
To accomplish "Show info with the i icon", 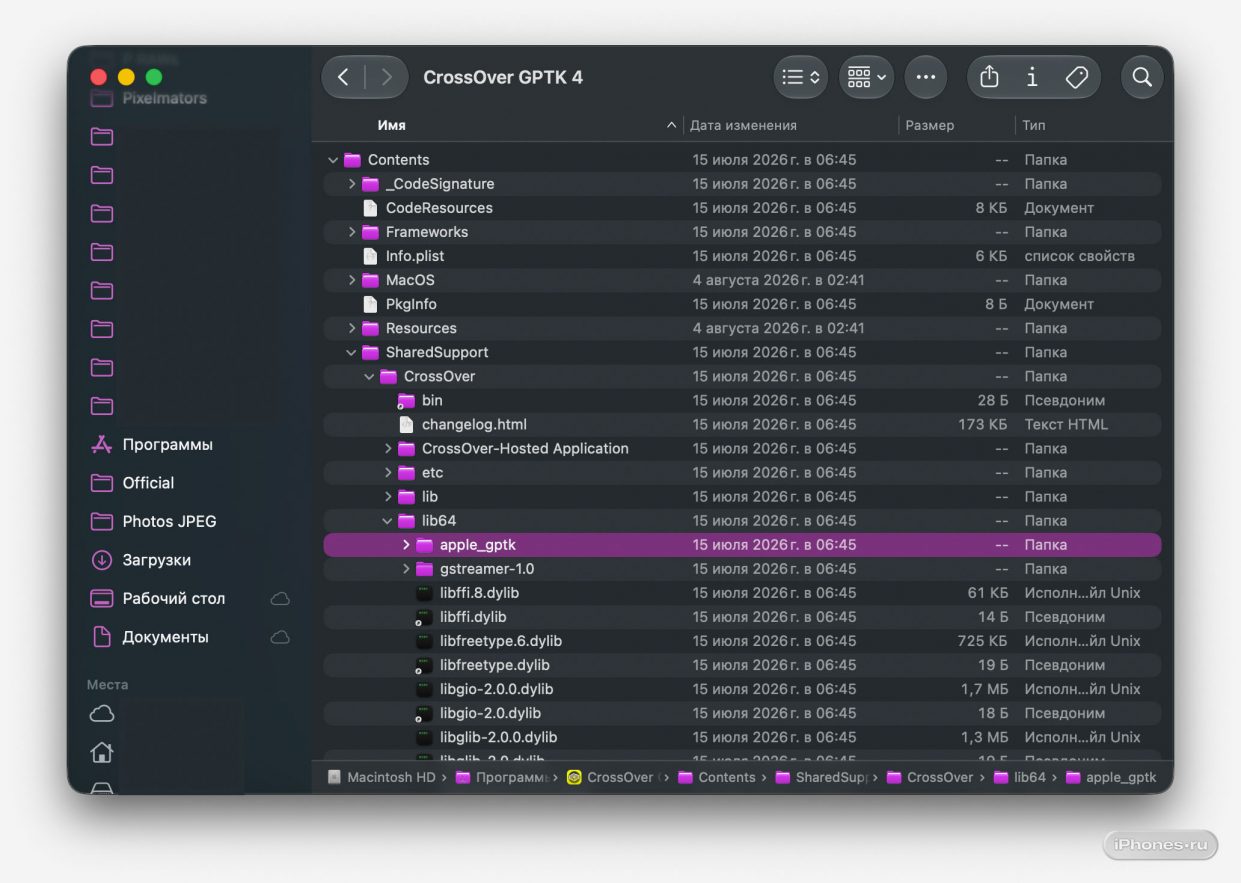I will tap(1032, 77).
